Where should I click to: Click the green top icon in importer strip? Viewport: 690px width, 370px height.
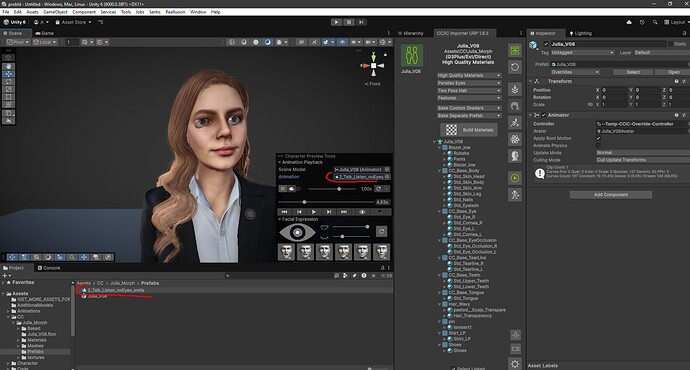pos(515,51)
